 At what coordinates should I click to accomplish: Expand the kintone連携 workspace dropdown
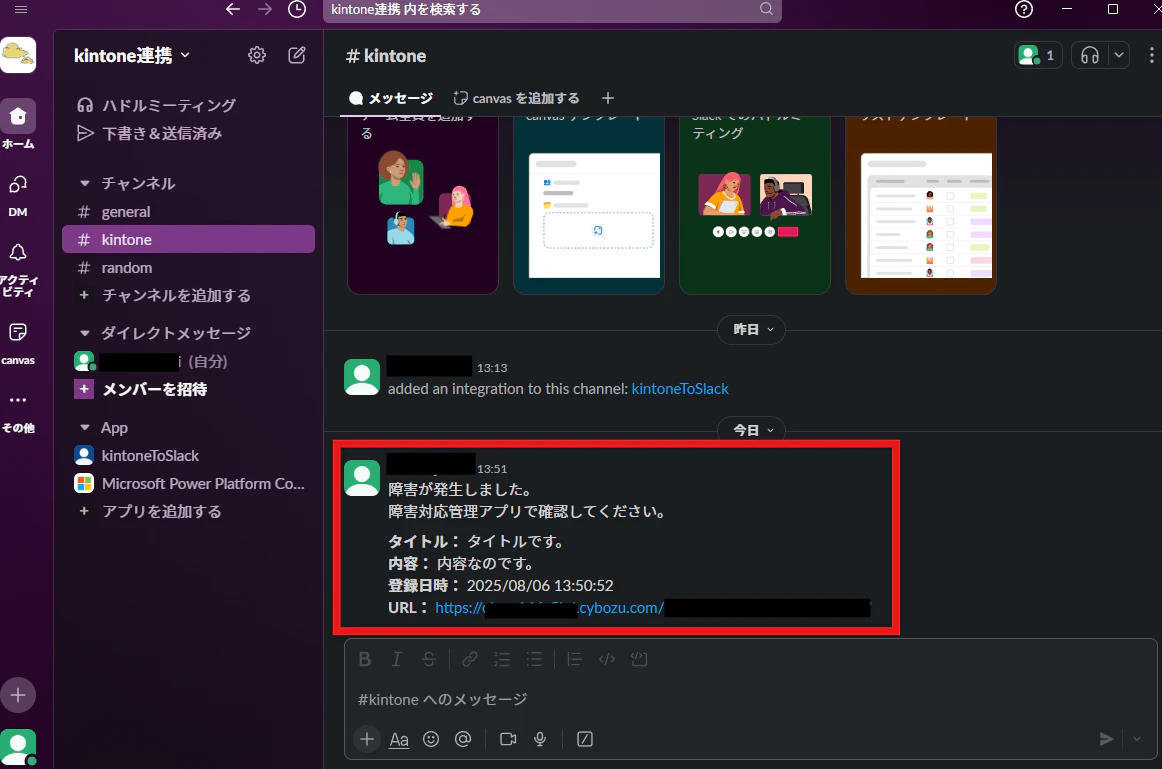[x=132, y=56]
